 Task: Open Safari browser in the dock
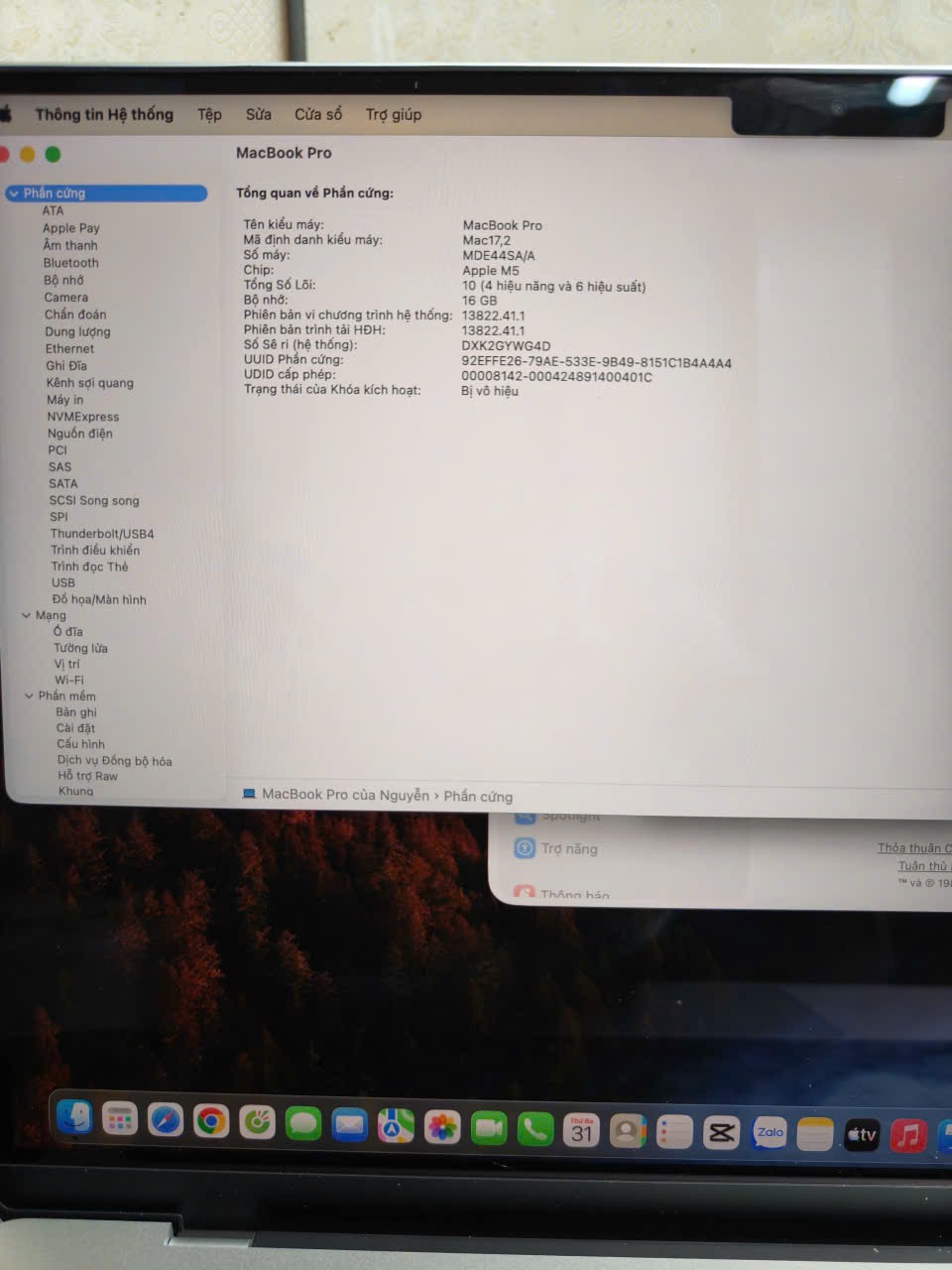pos(165,1121)
